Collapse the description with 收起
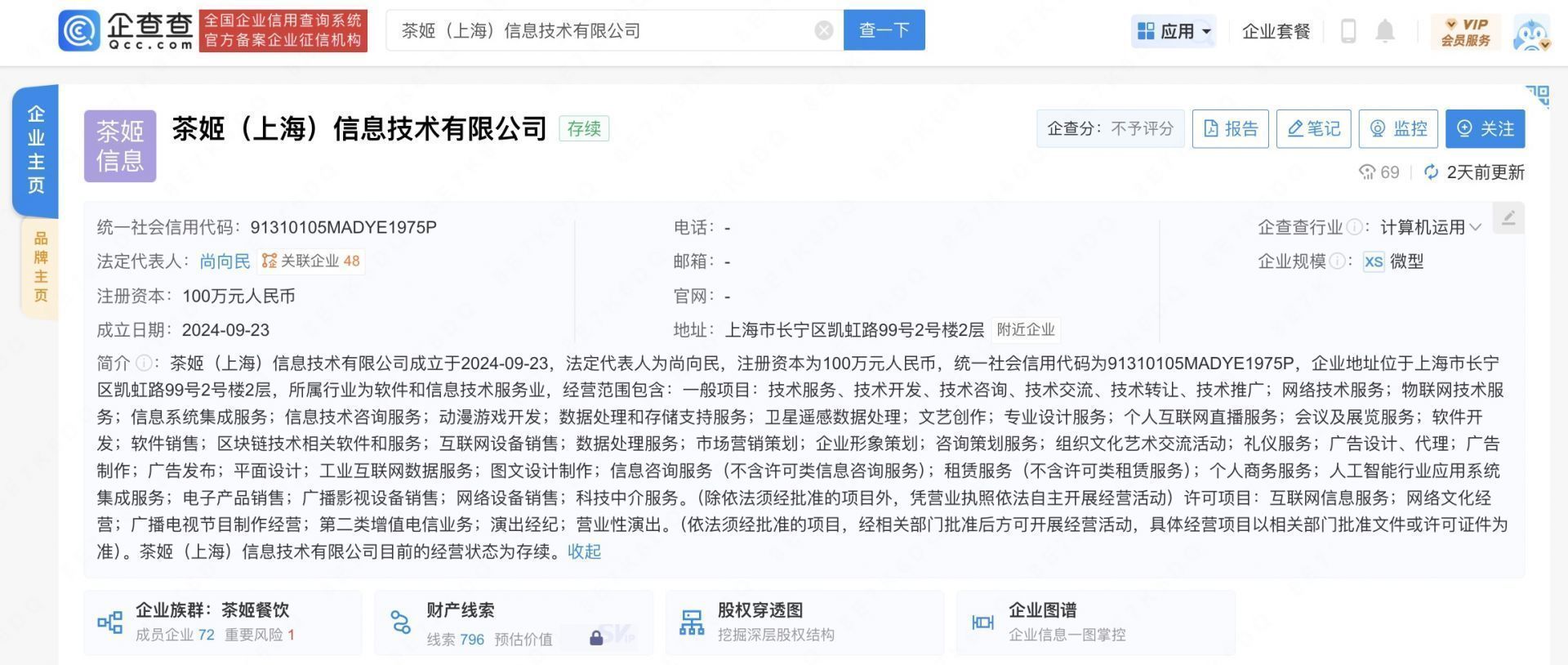The image size is (1568, 665). [x=584, y=551]
